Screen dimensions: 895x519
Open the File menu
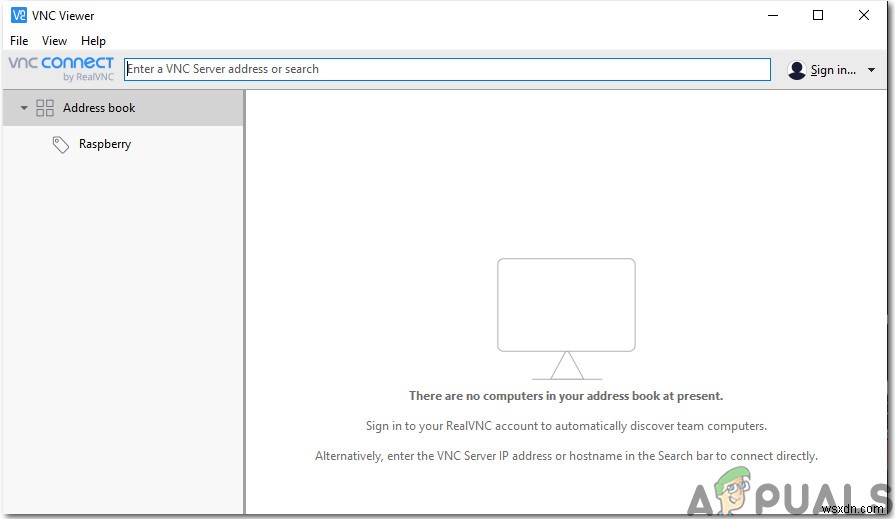pos(19,41)
